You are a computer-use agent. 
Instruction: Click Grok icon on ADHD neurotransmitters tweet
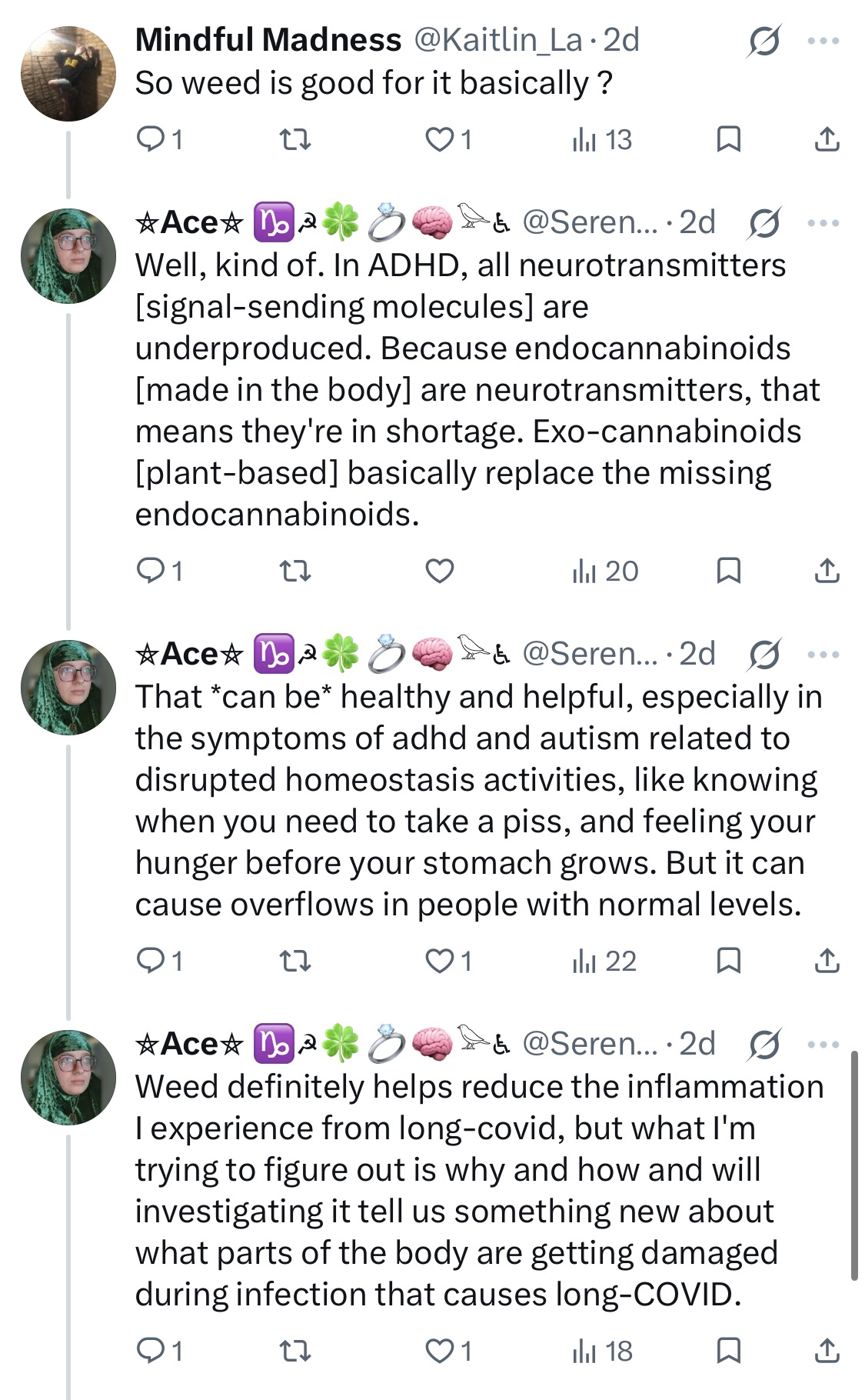pyautogui.click(x=764, y=223)
